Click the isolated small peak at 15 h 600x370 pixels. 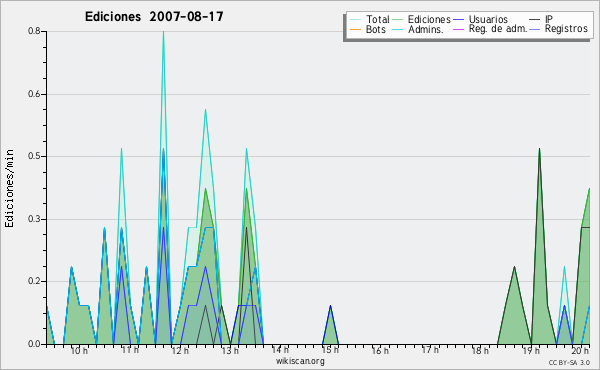pos(330,325)
